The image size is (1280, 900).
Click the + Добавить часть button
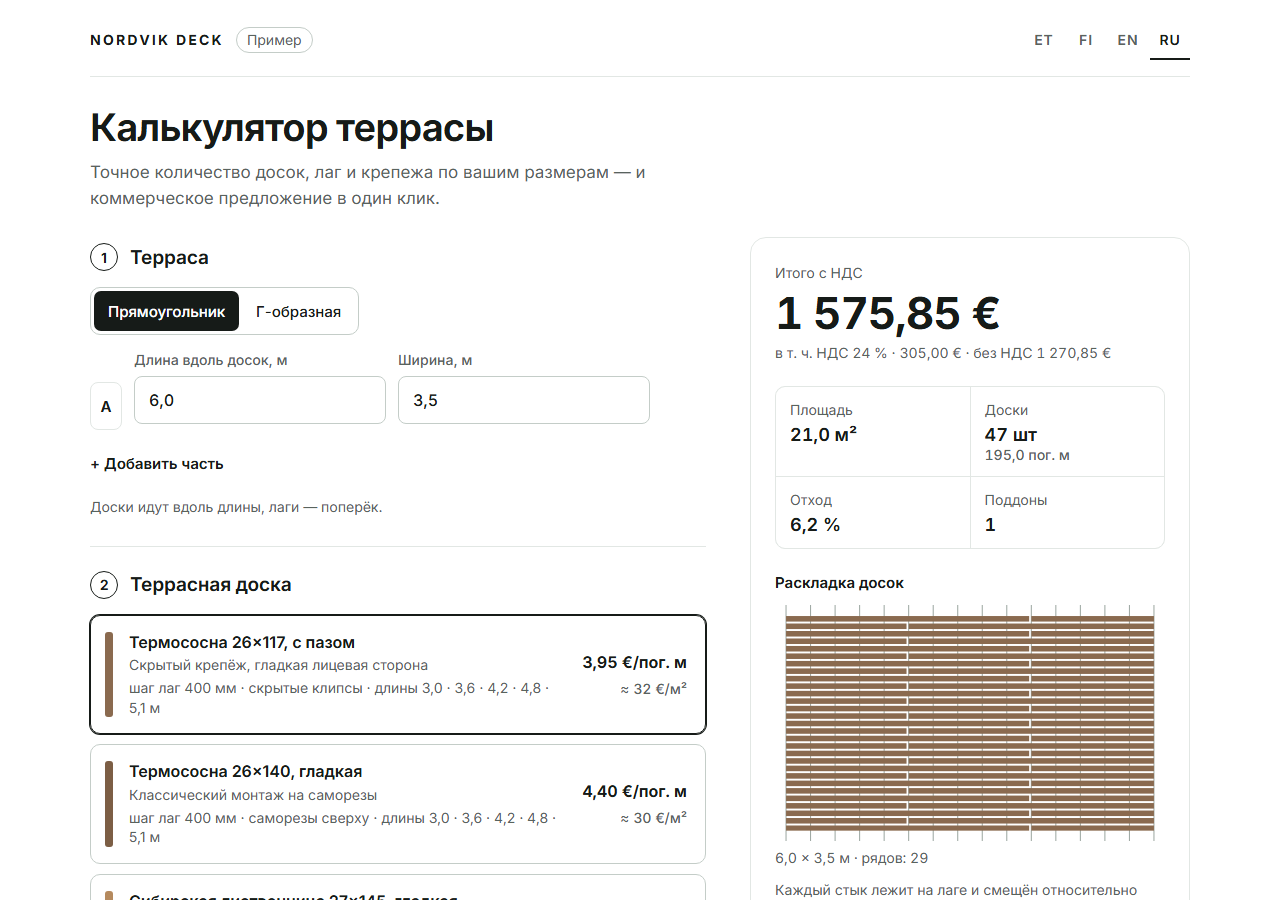coord(157,464)
